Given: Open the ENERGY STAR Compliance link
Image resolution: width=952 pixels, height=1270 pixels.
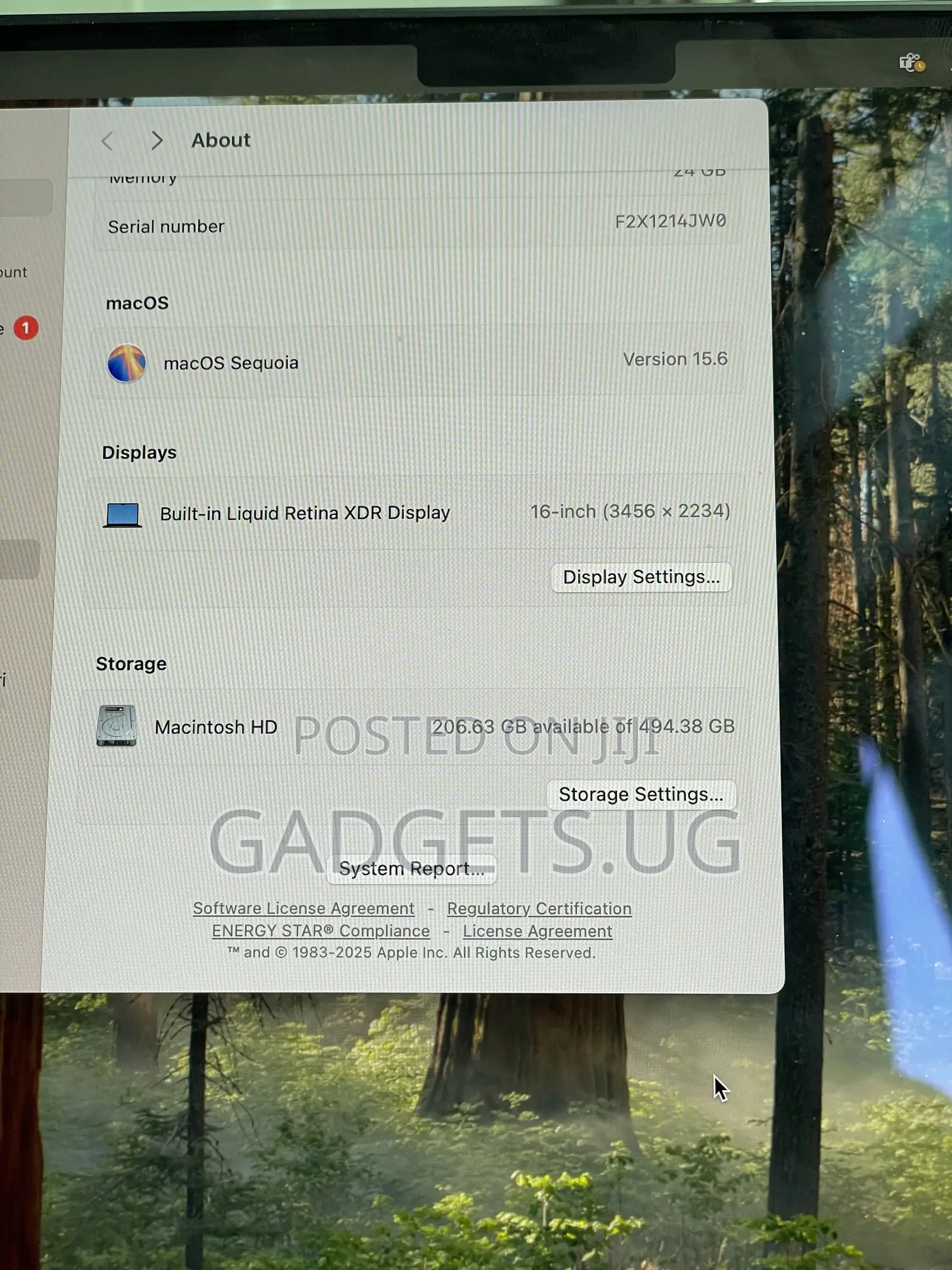Looking at the screenshot, I should (x=321, y=931).
